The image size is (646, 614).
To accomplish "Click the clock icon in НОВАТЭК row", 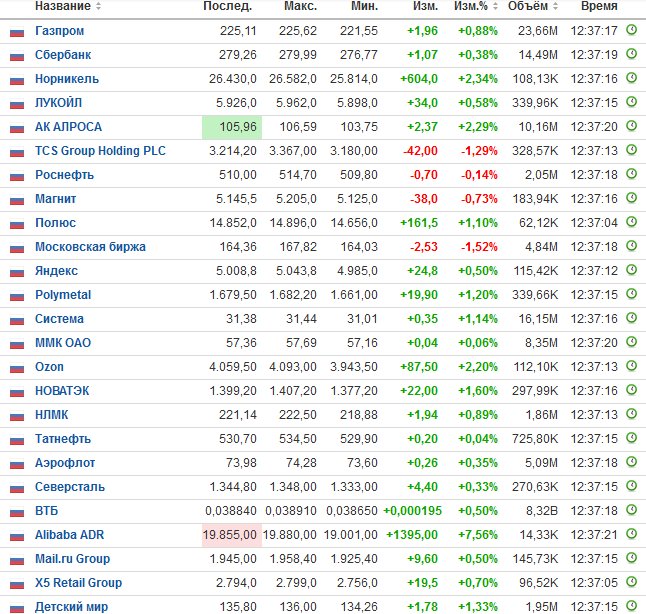I will [631, 390].
